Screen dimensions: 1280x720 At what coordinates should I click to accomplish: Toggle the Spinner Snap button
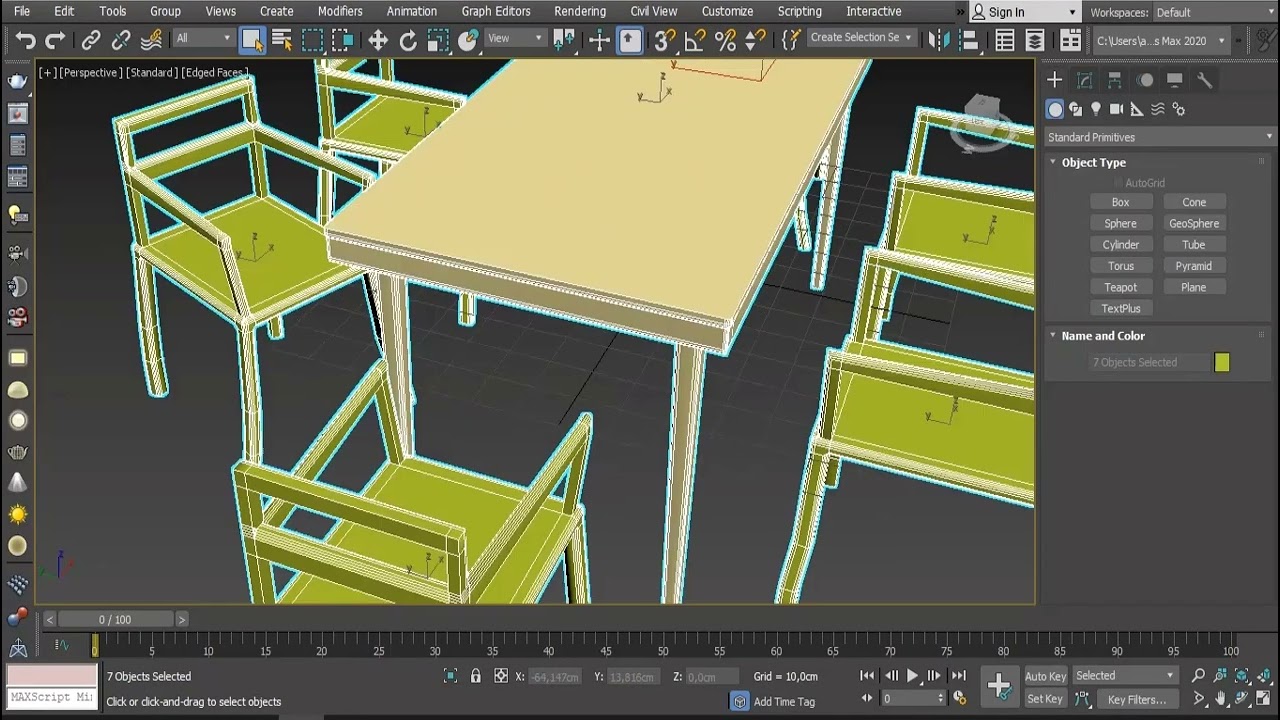click(x=756, y=40)
